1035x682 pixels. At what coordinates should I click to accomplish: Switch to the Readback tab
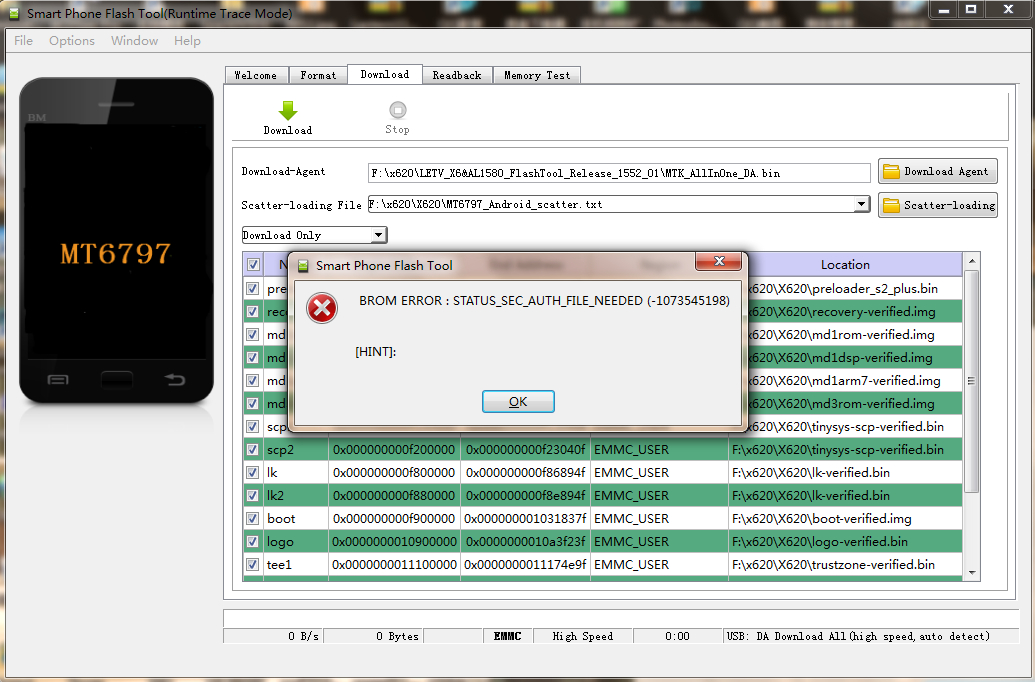coord(457,75)
